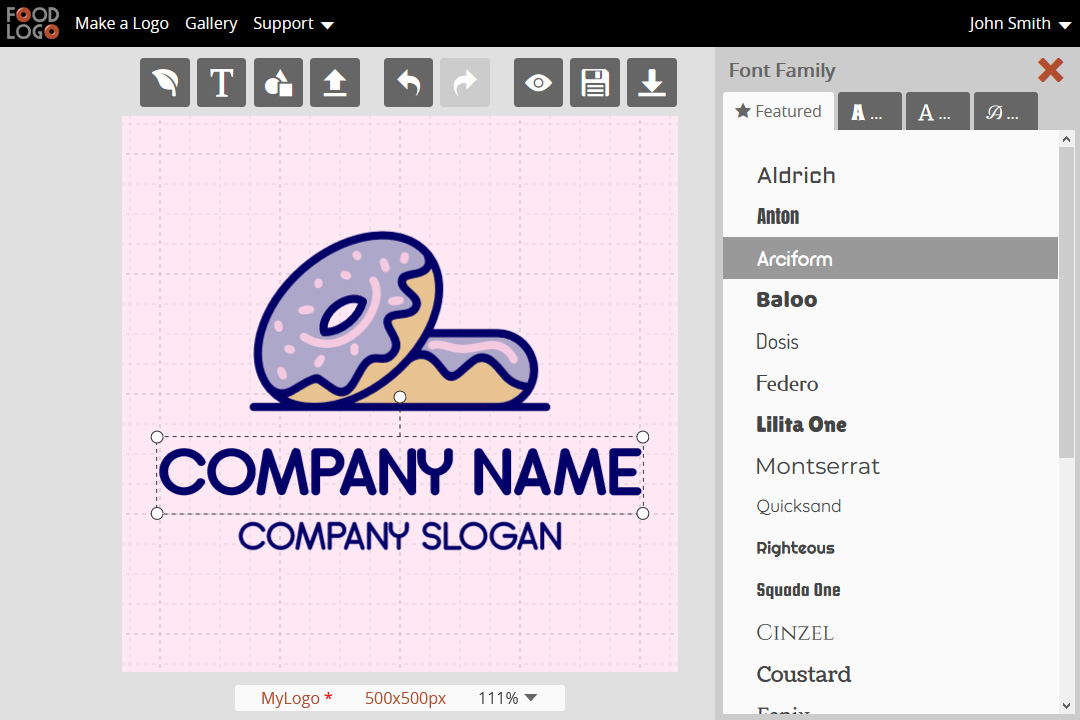The width and height of the screenshot is (1080, 720).
Task: Download the finished logo
Action: (651, 82)
